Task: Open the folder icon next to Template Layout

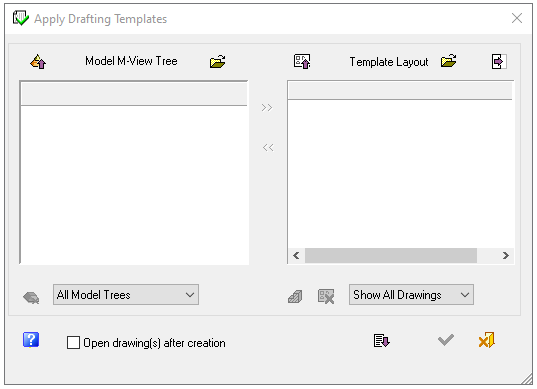Action: click(449, 61)
